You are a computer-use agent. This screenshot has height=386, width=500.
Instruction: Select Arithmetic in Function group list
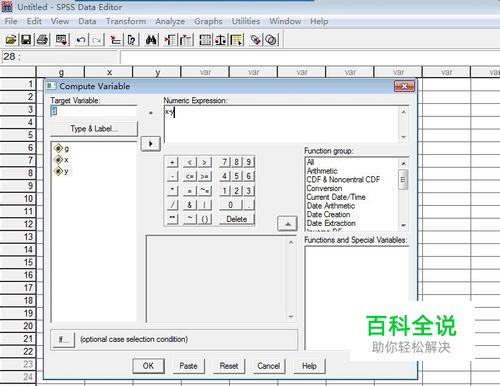click(322, 171)
